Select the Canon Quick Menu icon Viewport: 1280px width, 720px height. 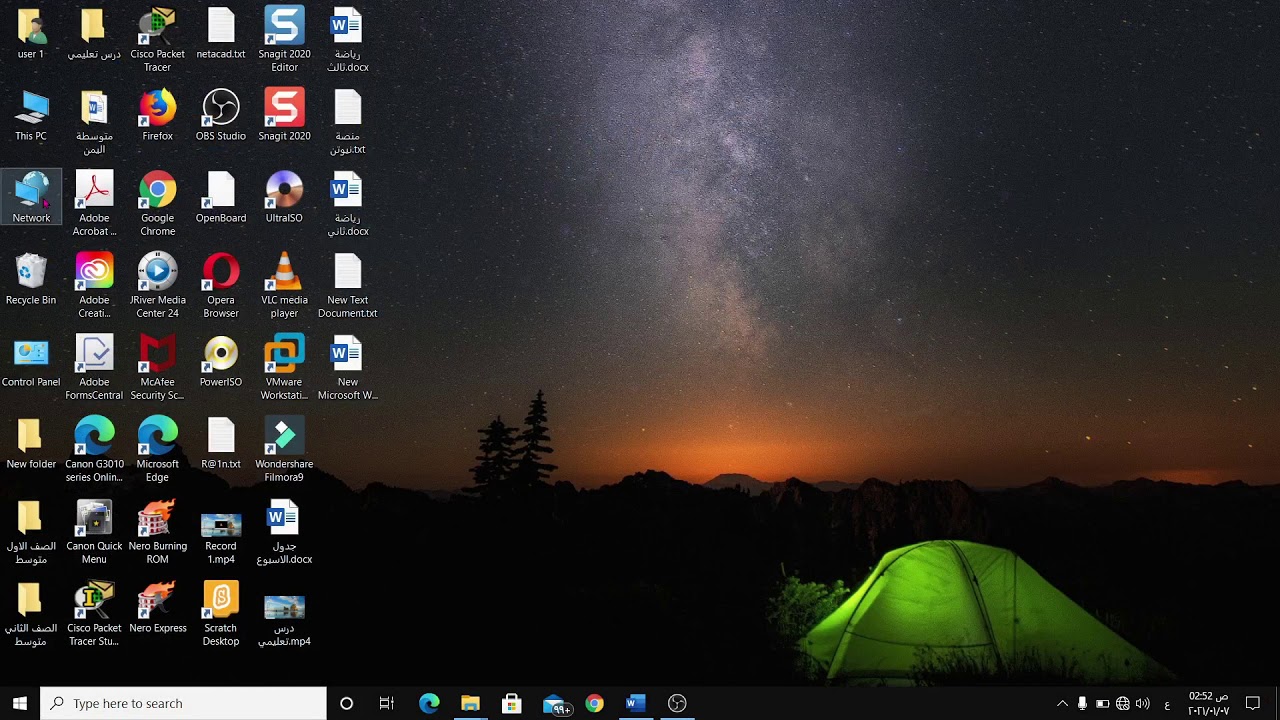pos(94,531)
